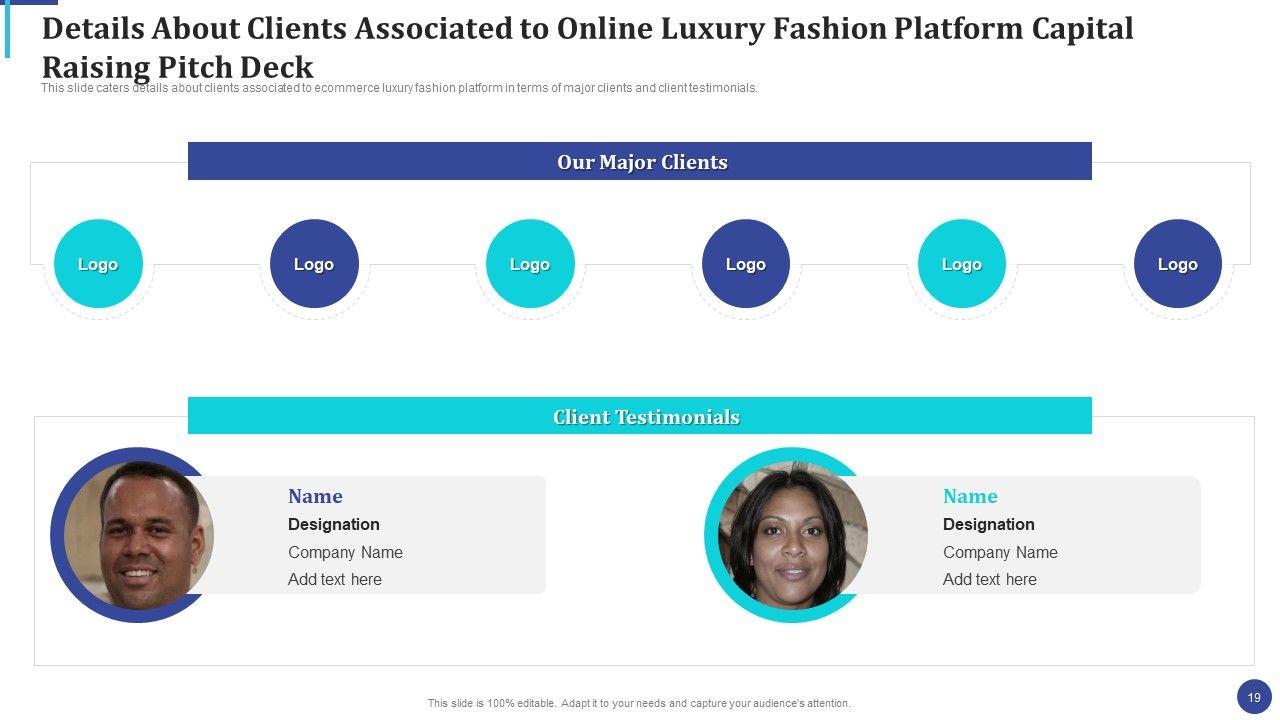Click Designation under the blue Name
Viewport: 1280px width, 720px height.
click(334, 524)
